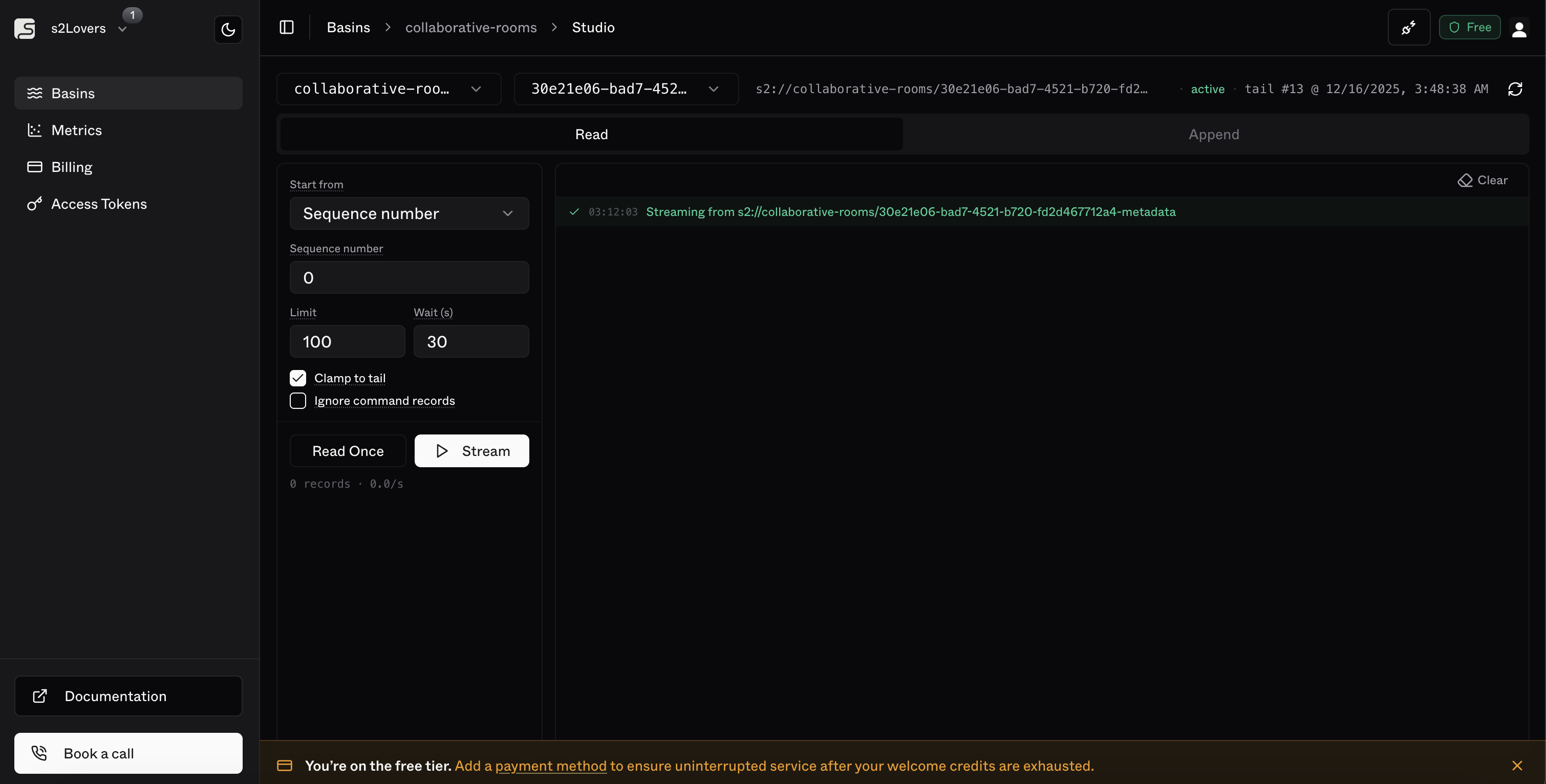Collapse sidebar with panel icon
This screenshot has width=1546, height=784.
[x=286, y=28]
